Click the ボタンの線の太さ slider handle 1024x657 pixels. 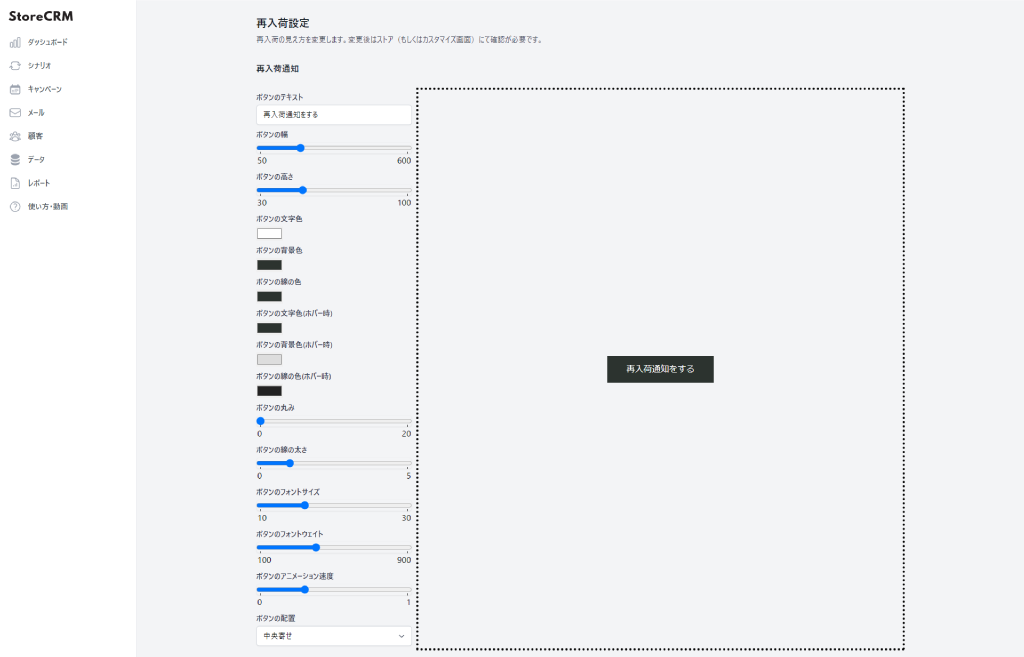pyautogui.click(x=290, y=463)
